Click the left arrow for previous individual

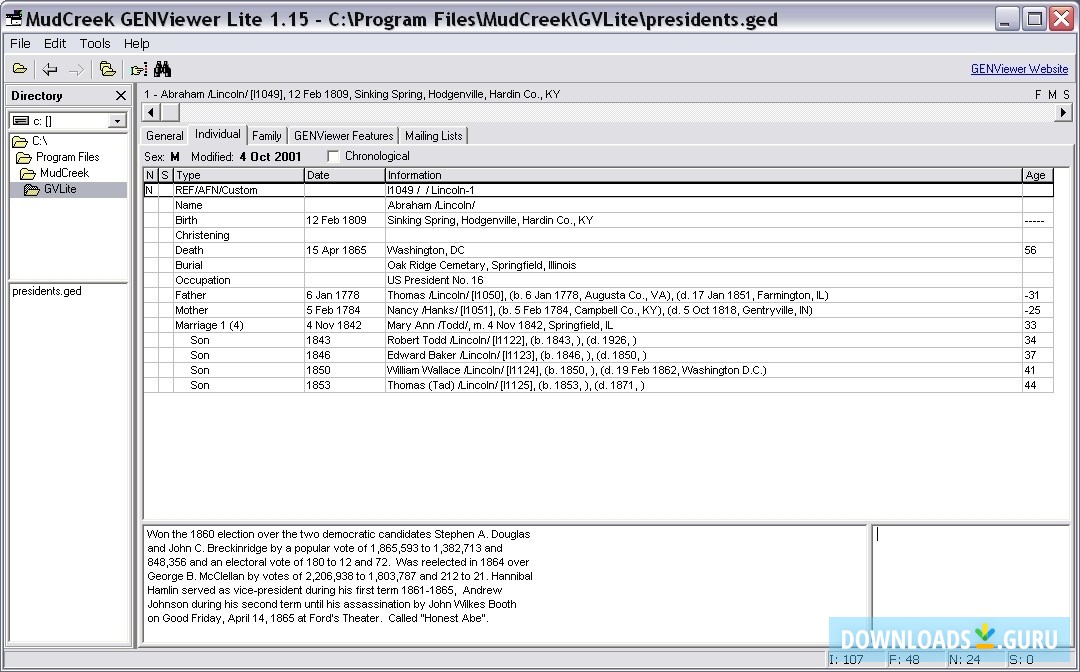(x=150, y=112)
